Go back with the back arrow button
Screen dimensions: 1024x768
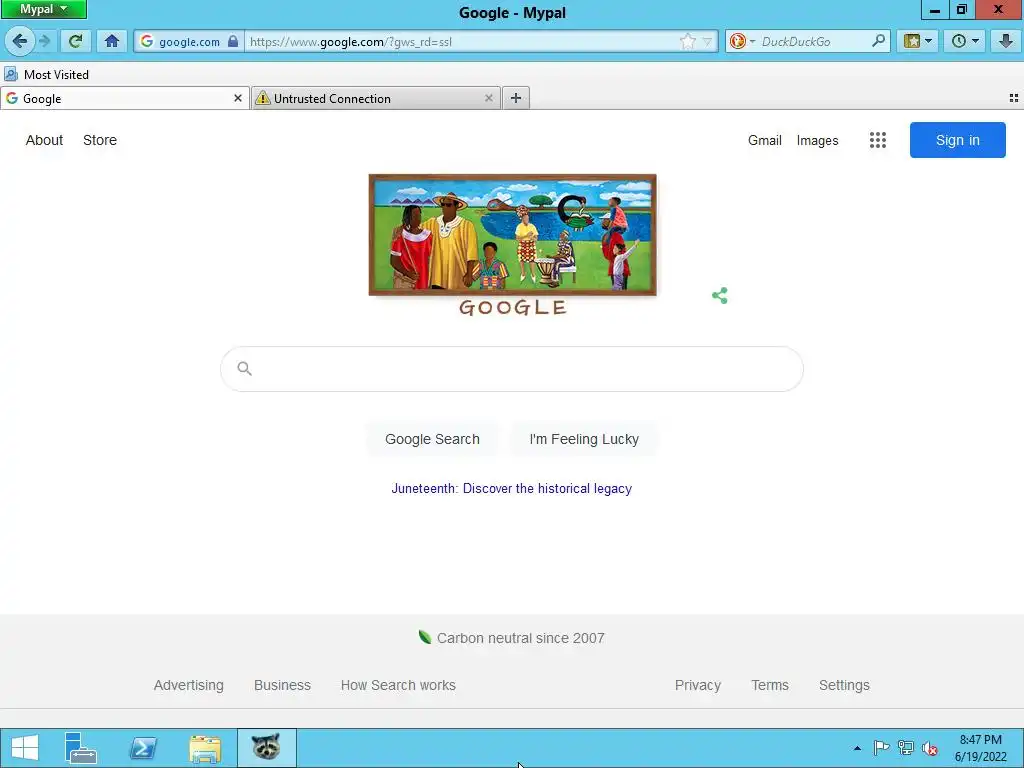point(19,41)
